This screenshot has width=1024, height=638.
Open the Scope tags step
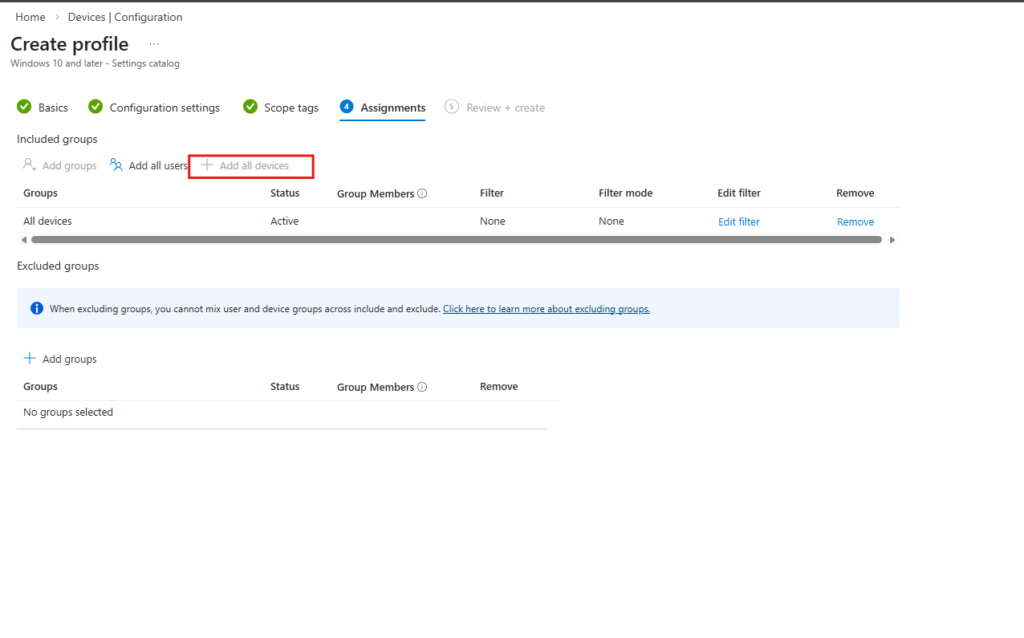(x=291, y=108)
